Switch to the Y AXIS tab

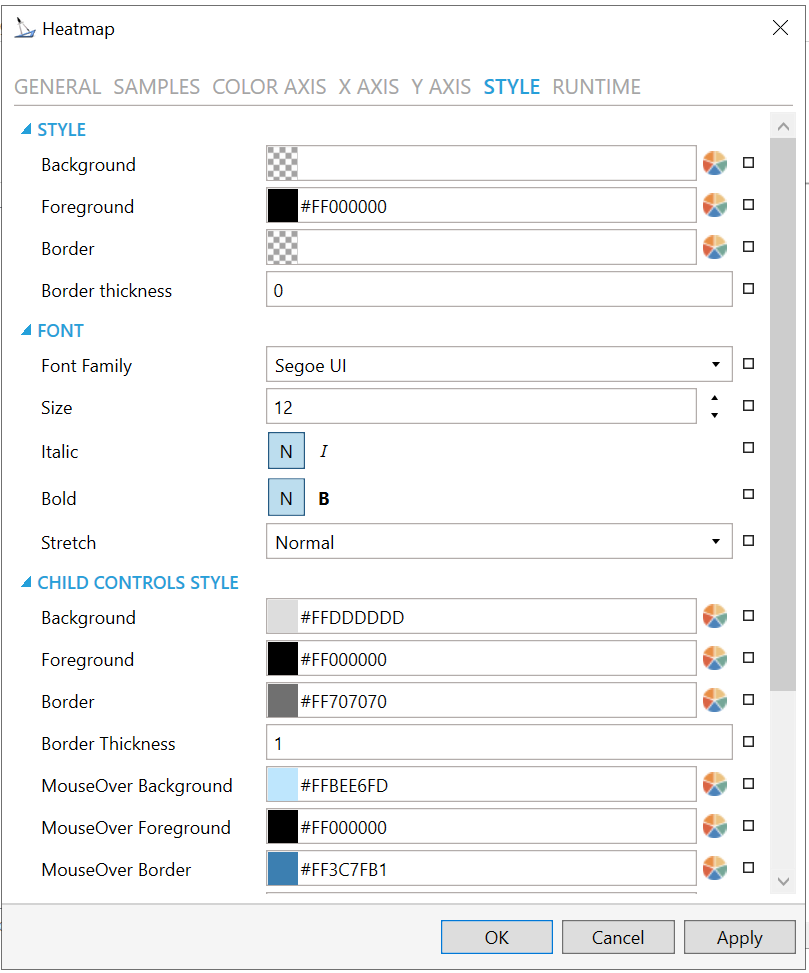click(x=441, y=87)
